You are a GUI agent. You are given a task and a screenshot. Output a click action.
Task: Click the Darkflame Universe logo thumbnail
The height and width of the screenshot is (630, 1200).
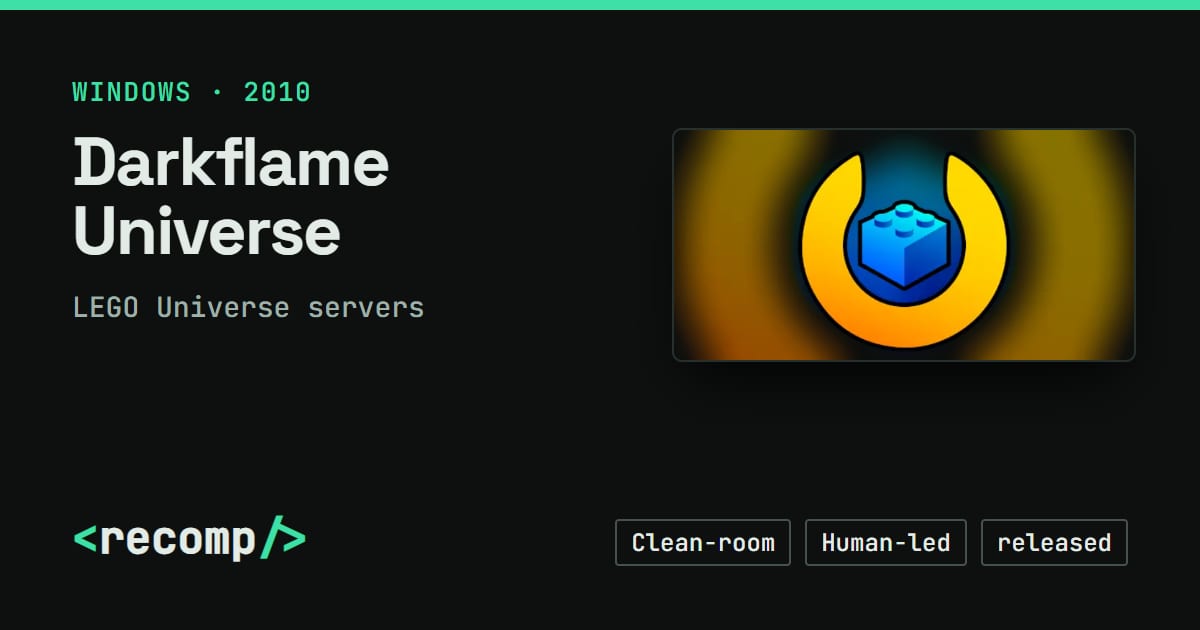coord(904,245)
